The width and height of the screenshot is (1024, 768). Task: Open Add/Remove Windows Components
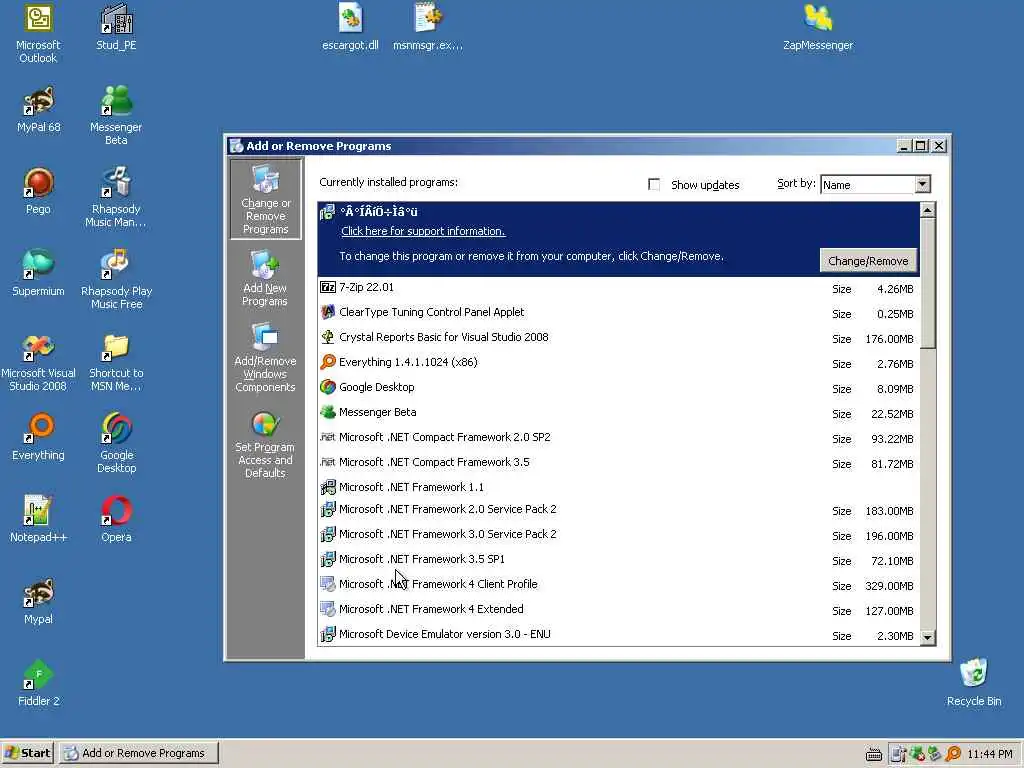pyautogui.click(x=264, y=358)
